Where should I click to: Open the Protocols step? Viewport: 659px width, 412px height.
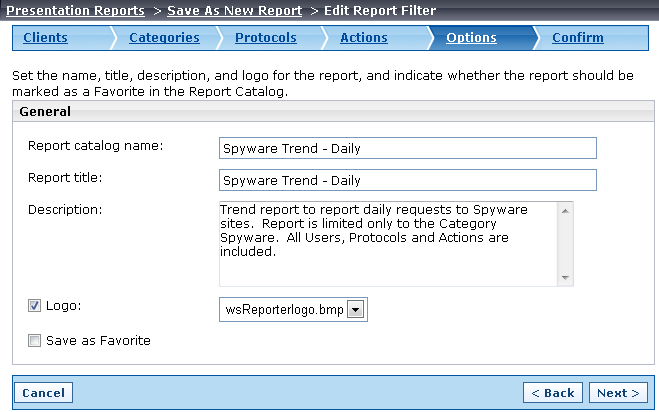(x=266, y=37)
